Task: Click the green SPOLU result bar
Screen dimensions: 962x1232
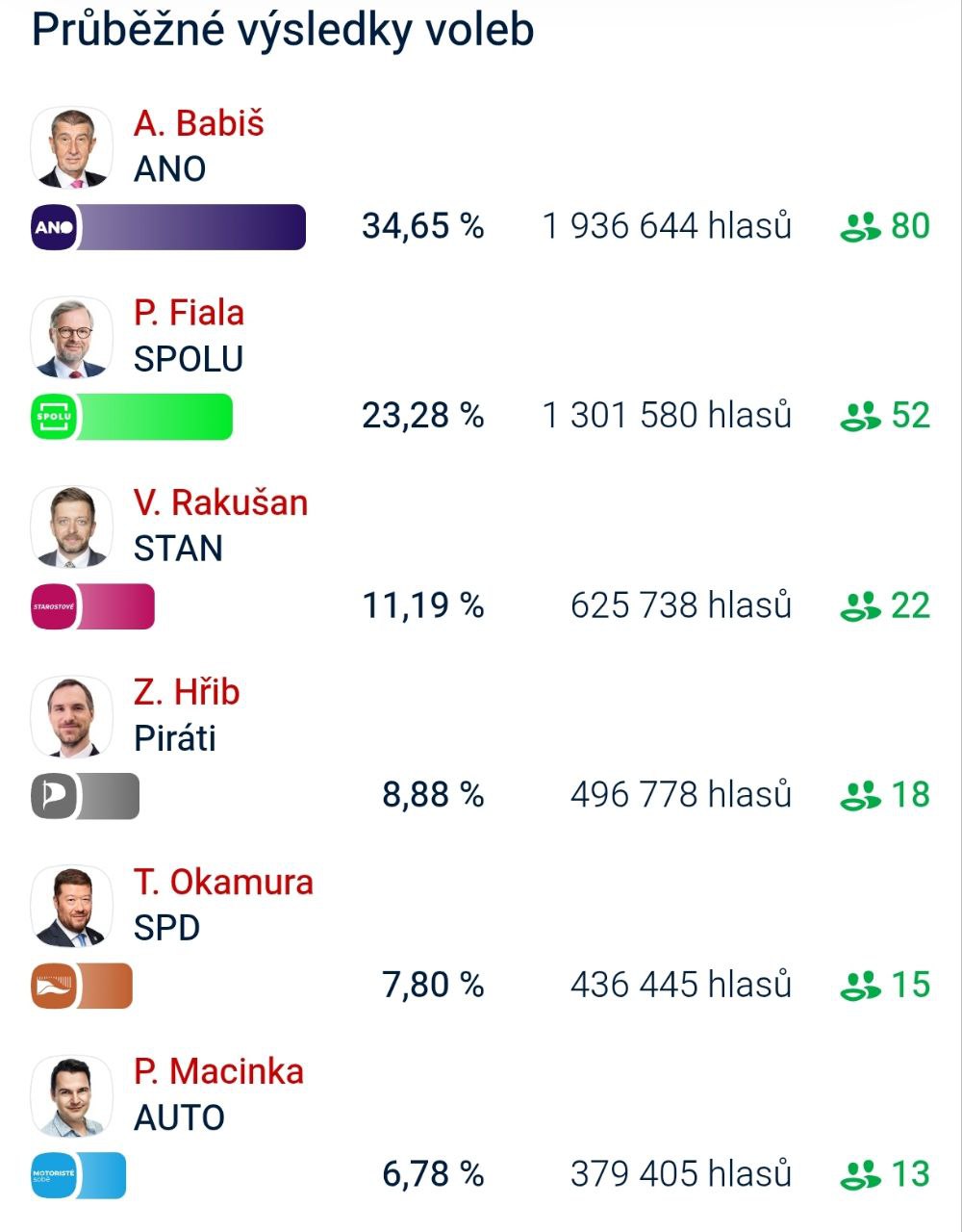Action: [x=154, y=417]
